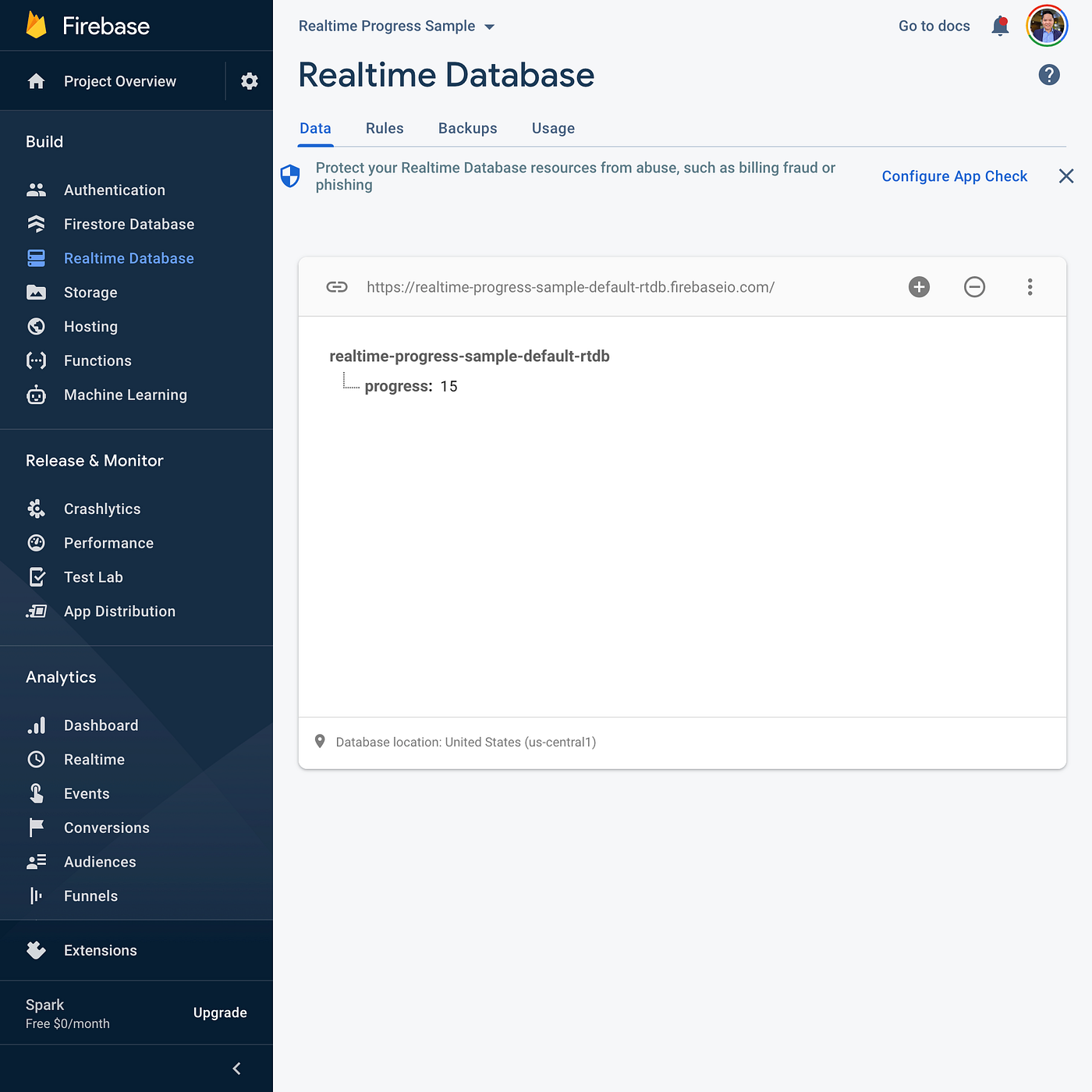1092x1092 pixels.
Task: Open project settings gear icon
Action: tap(249, 80)
